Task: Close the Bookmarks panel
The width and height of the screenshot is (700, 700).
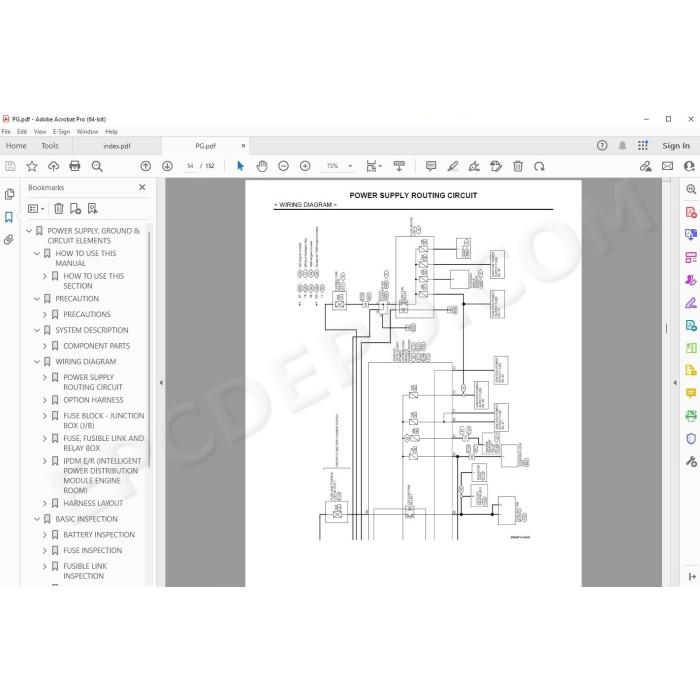Action: pos(142,188)
